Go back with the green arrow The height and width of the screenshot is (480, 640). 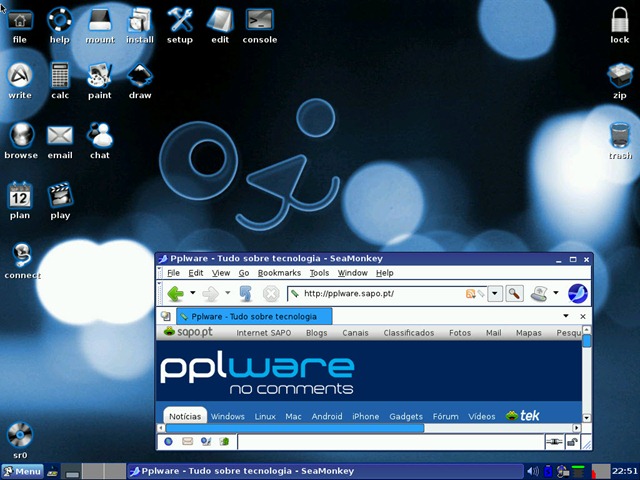coord(176,293)
